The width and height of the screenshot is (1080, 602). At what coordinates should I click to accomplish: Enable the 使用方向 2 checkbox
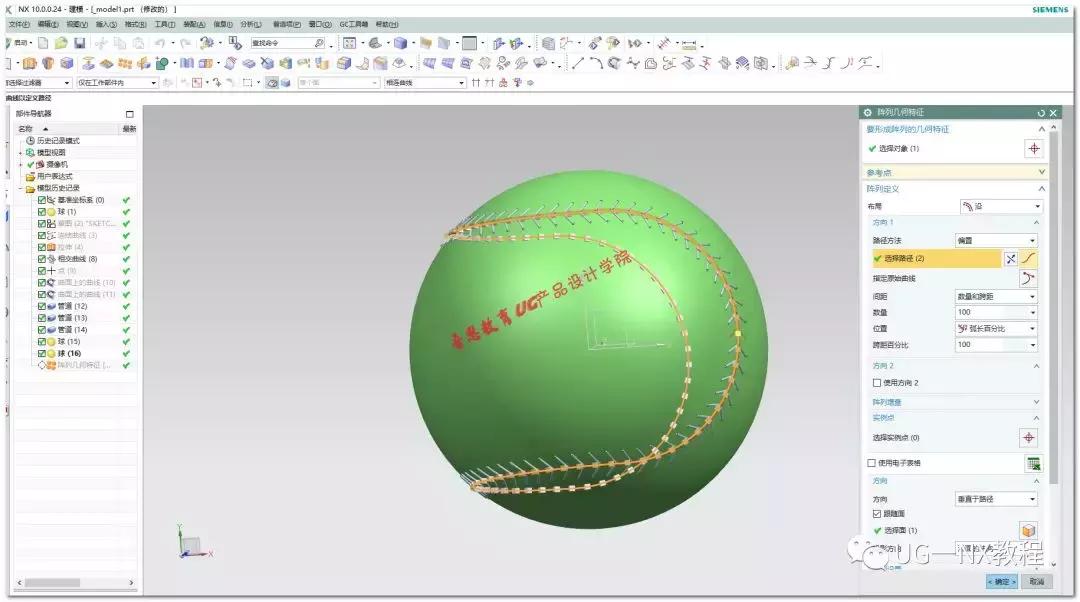[877, 383]
